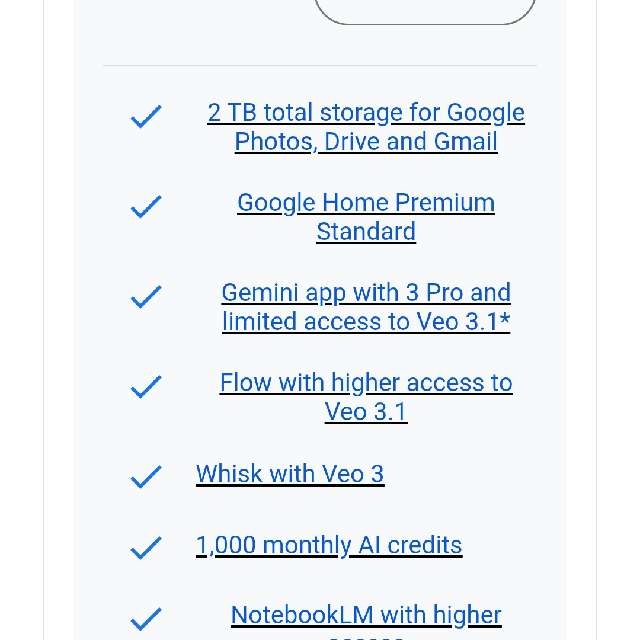
Task: Follow the Gemini app with 3 Pro link
Action: tap(366, 293)
